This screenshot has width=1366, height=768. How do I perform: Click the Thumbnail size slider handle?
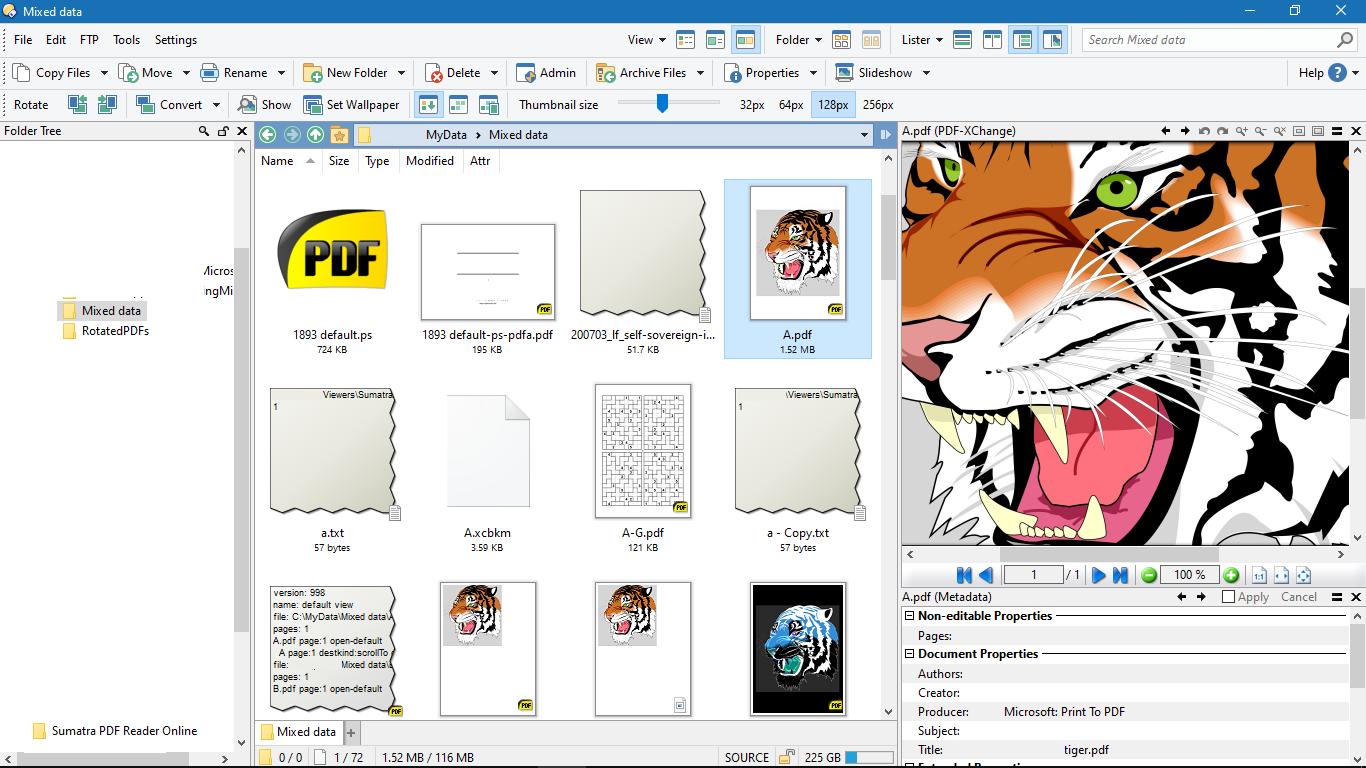click(x=662, y=103)
